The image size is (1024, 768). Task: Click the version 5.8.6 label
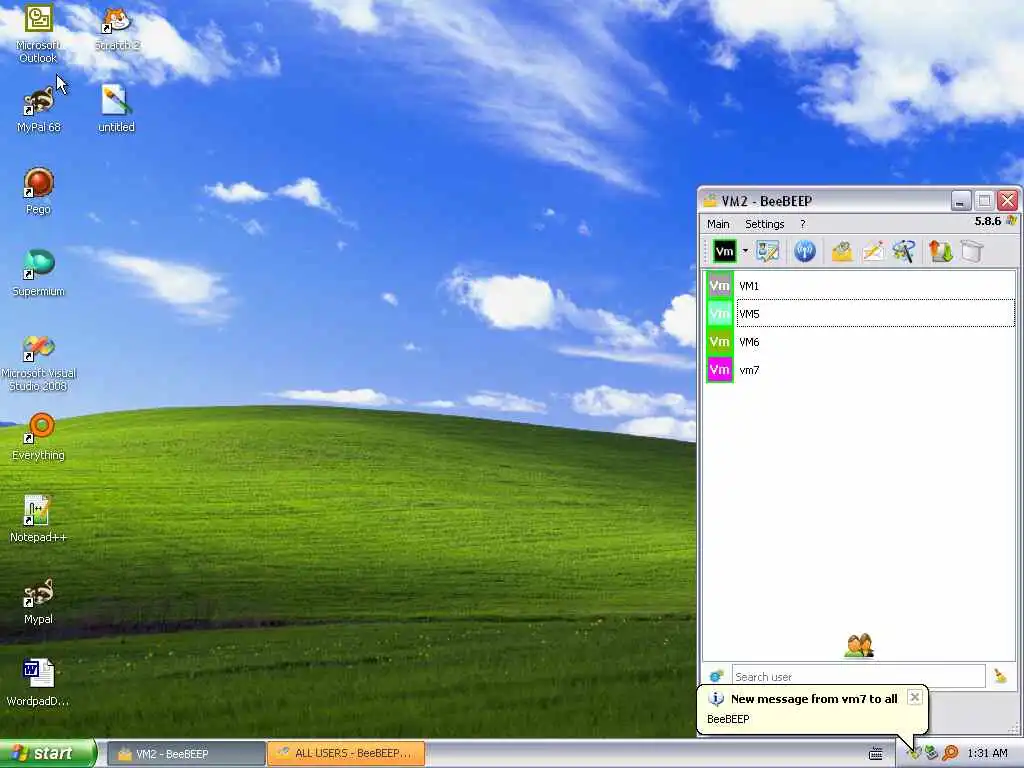(987, 221)
